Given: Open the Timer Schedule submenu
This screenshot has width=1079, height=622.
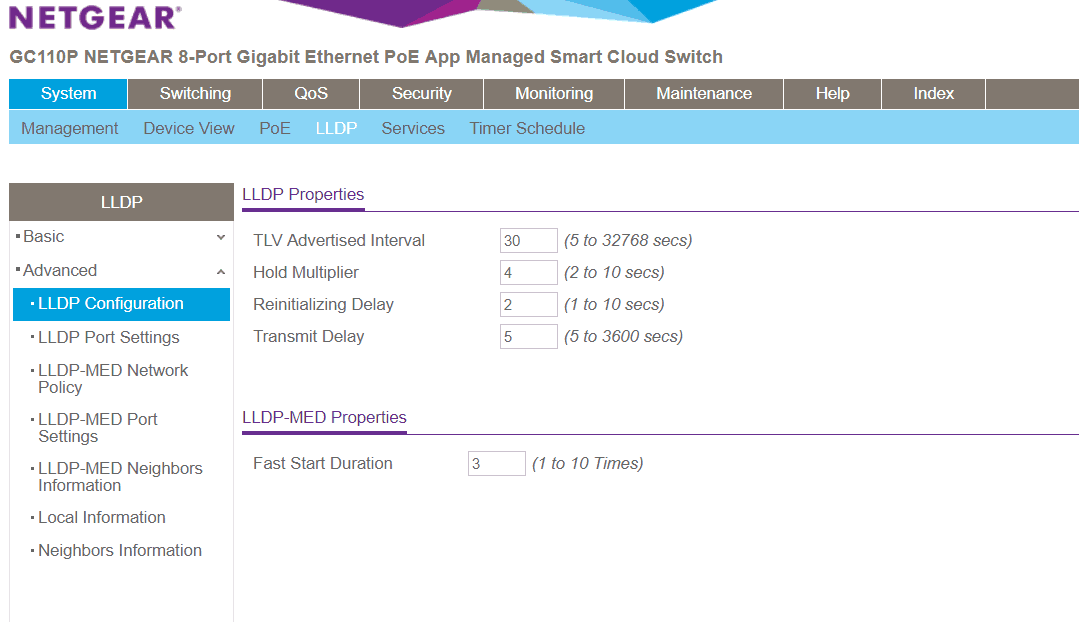Looking at the screenshot, I should (527, 129).
